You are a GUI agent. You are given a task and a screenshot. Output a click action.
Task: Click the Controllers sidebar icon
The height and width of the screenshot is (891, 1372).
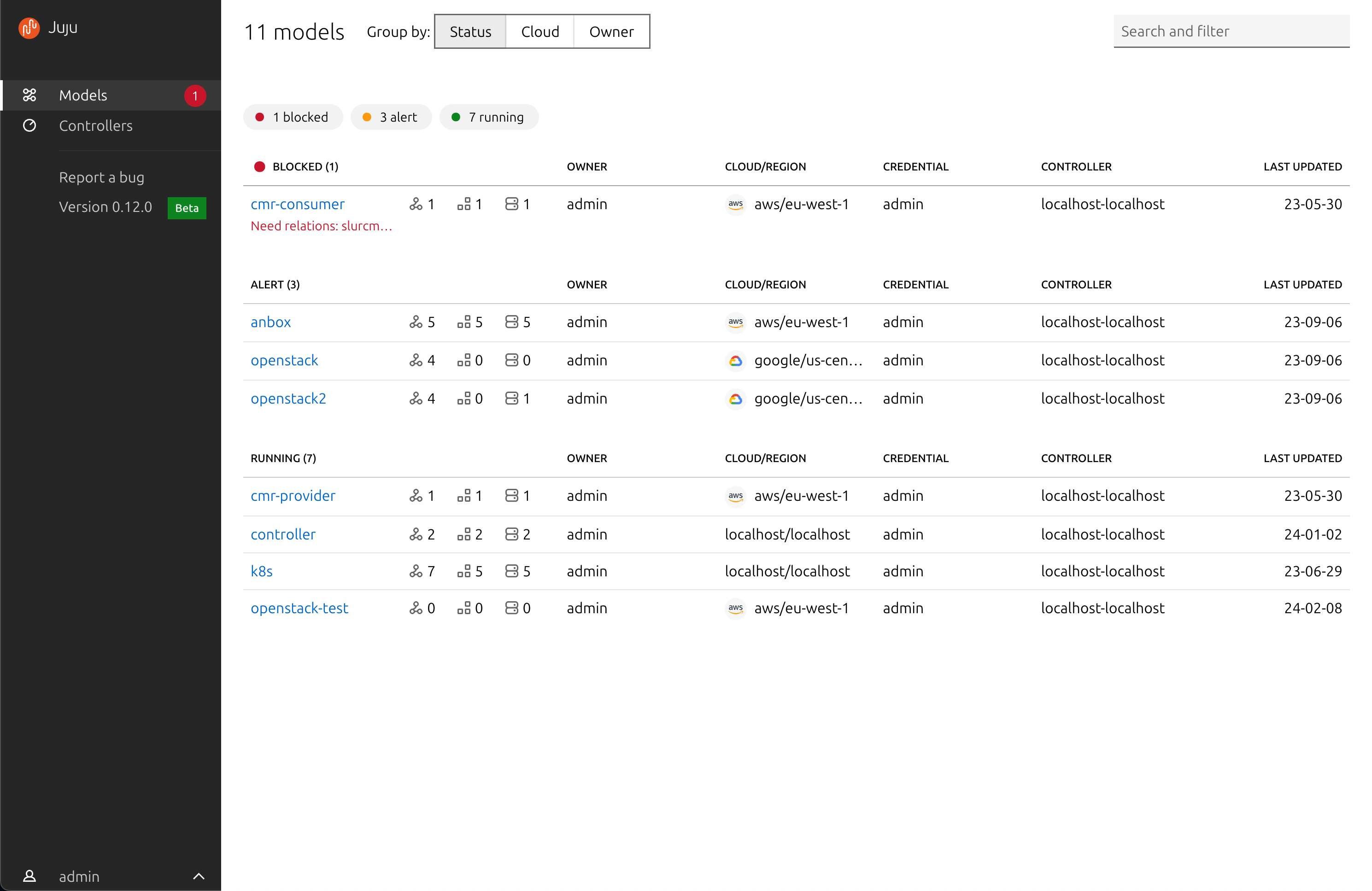tap(29, 125)
